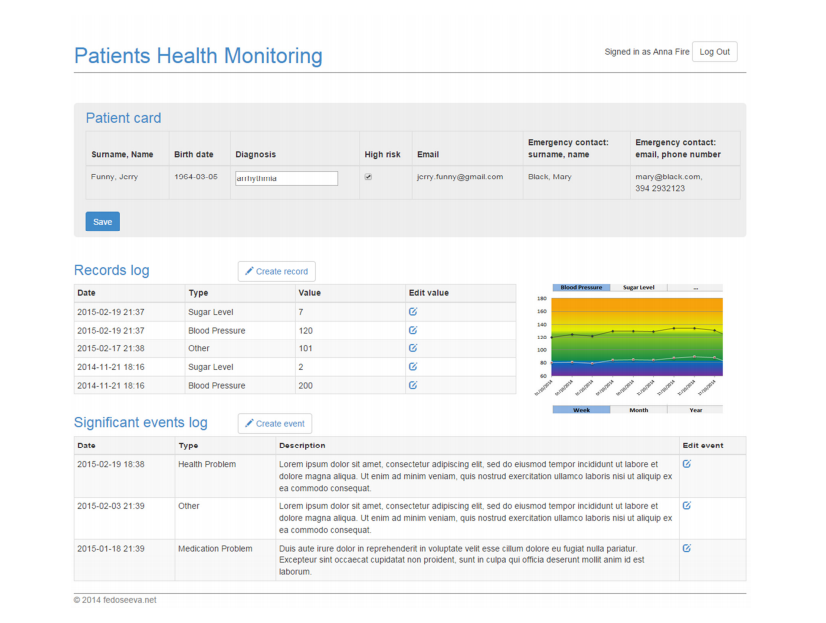Create record in Records log
Viewport: 826px width, 623px height.
(x=276, y=271)
